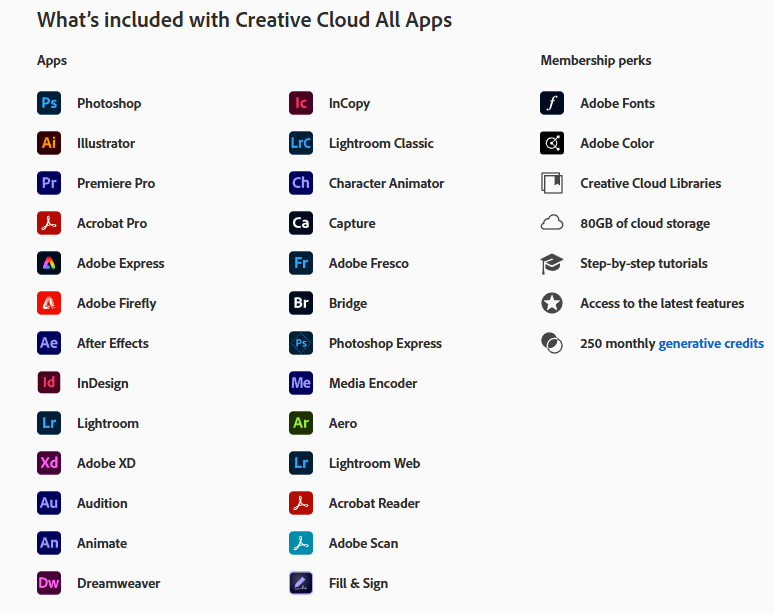774x613 pixels.
Task: Open the Media Encoder Me icon
Action: point(301,383)
